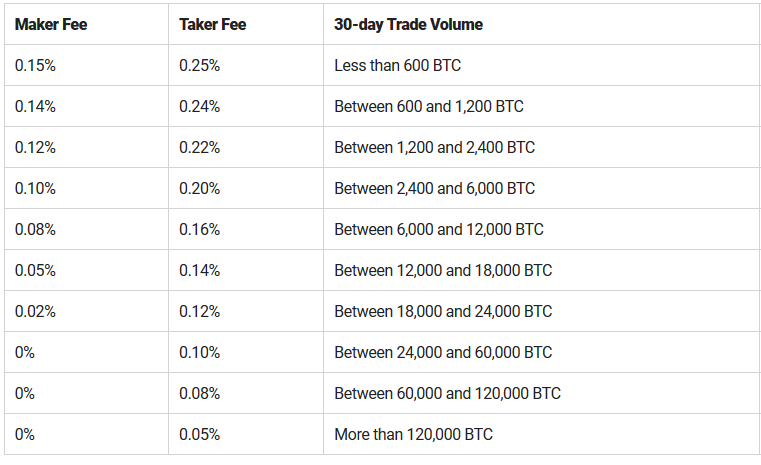Click the 30-day Trade Volume header
Screen dimensions: 761x465
point(542,24)
